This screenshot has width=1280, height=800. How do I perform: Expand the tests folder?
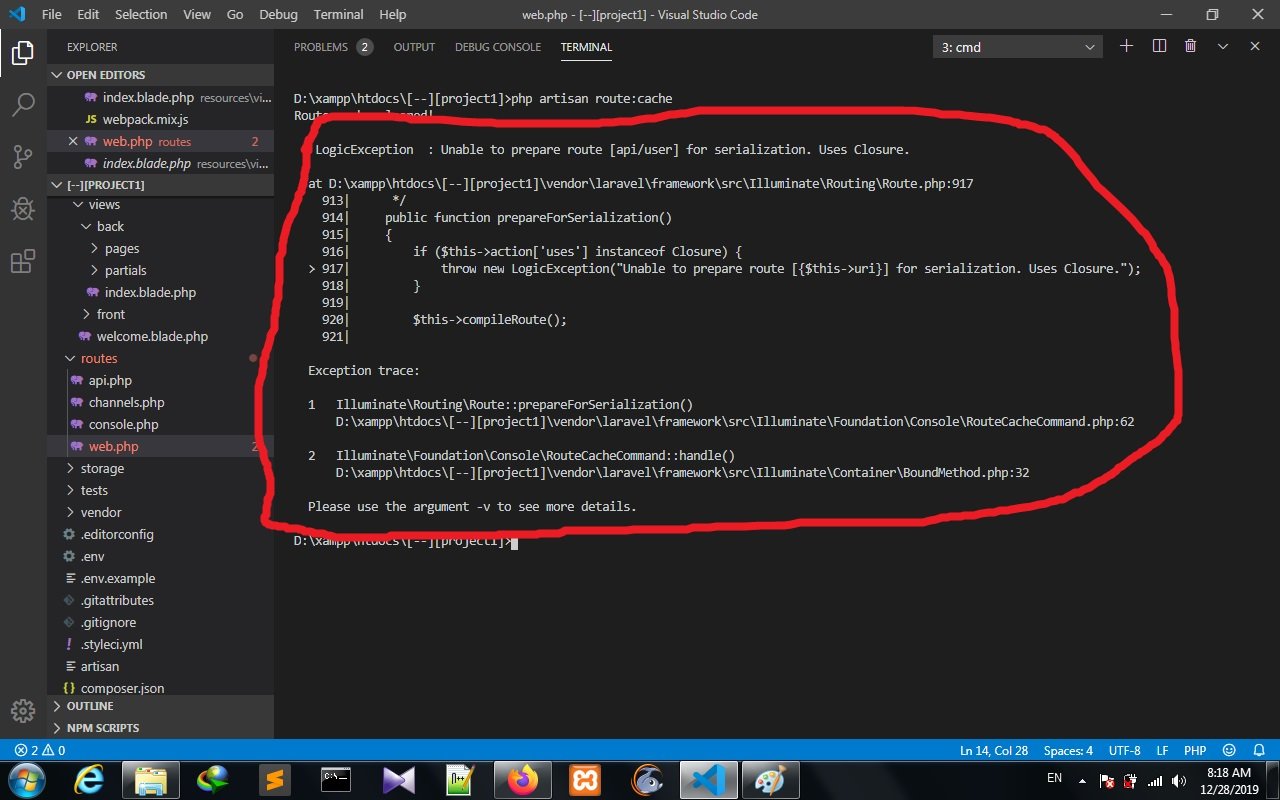tap(160, 490)
